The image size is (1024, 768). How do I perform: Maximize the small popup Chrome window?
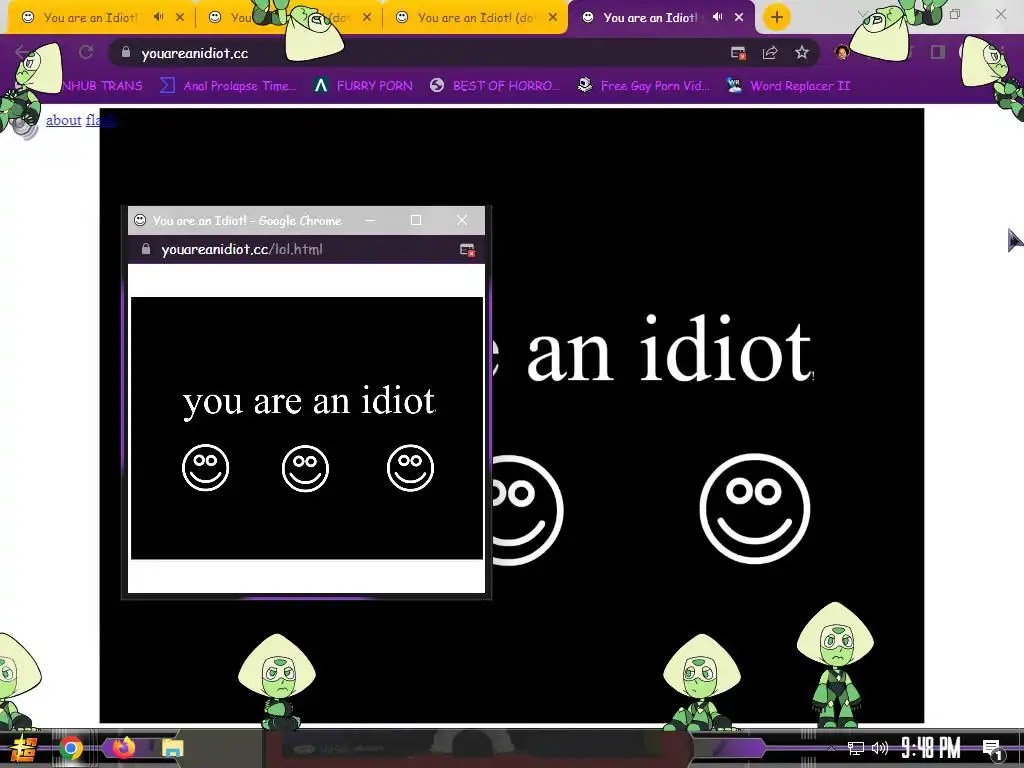pyautogui.click(x=416, y=220)
